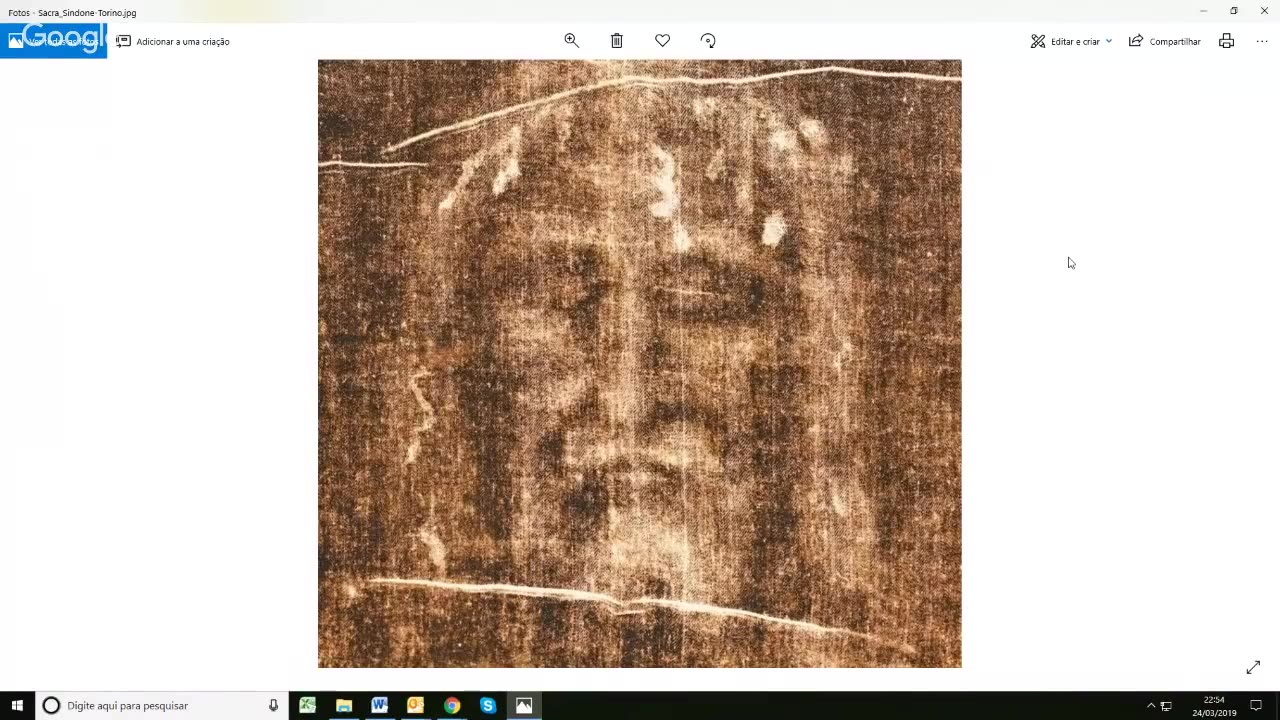The height and width of the screenshot is (720, 1280).
Task: Add the photo to favorites with the heart icon
Action: [662, 41]
